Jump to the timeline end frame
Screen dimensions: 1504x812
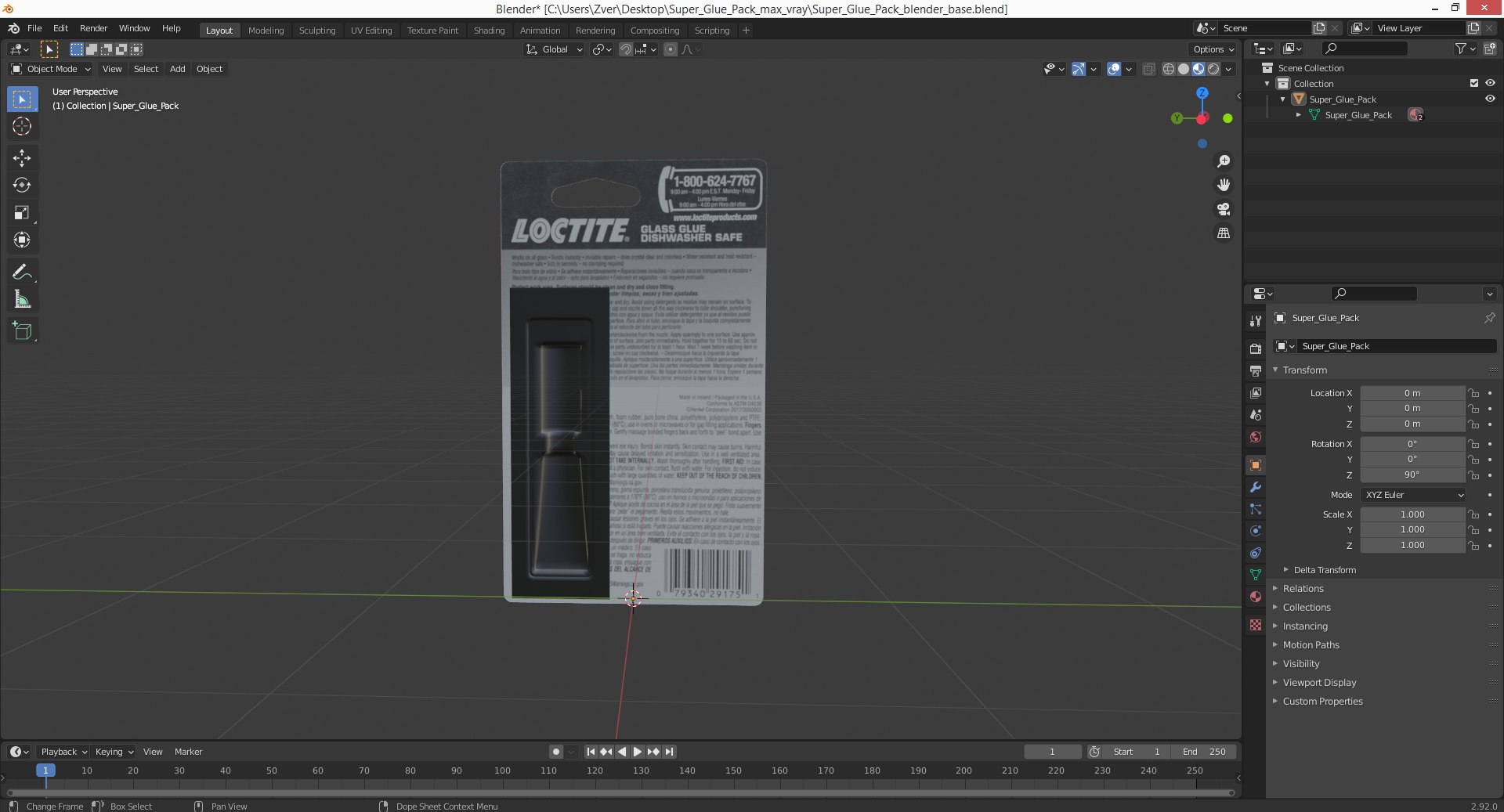pyautogui.click(x=669, y=752)
